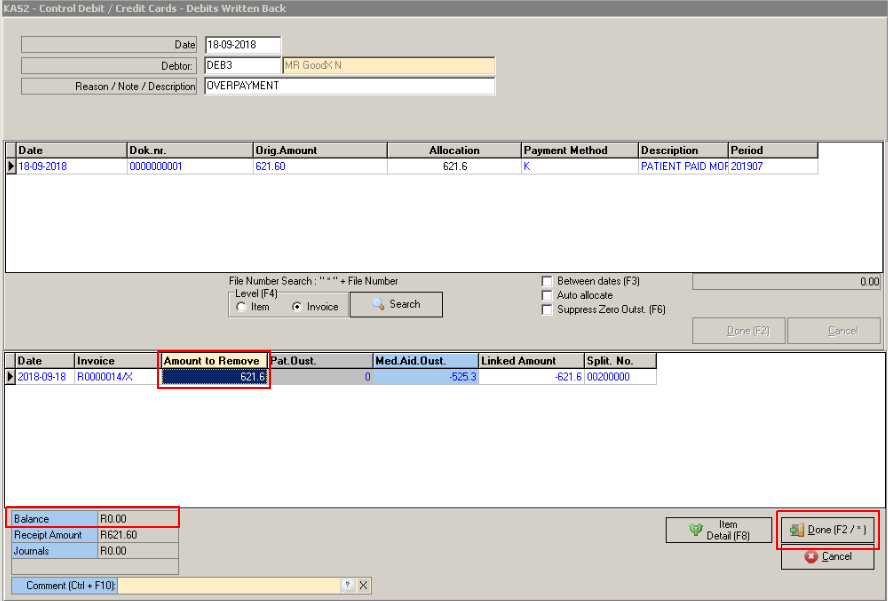Open Item Detail (F8)

[719, 530]
